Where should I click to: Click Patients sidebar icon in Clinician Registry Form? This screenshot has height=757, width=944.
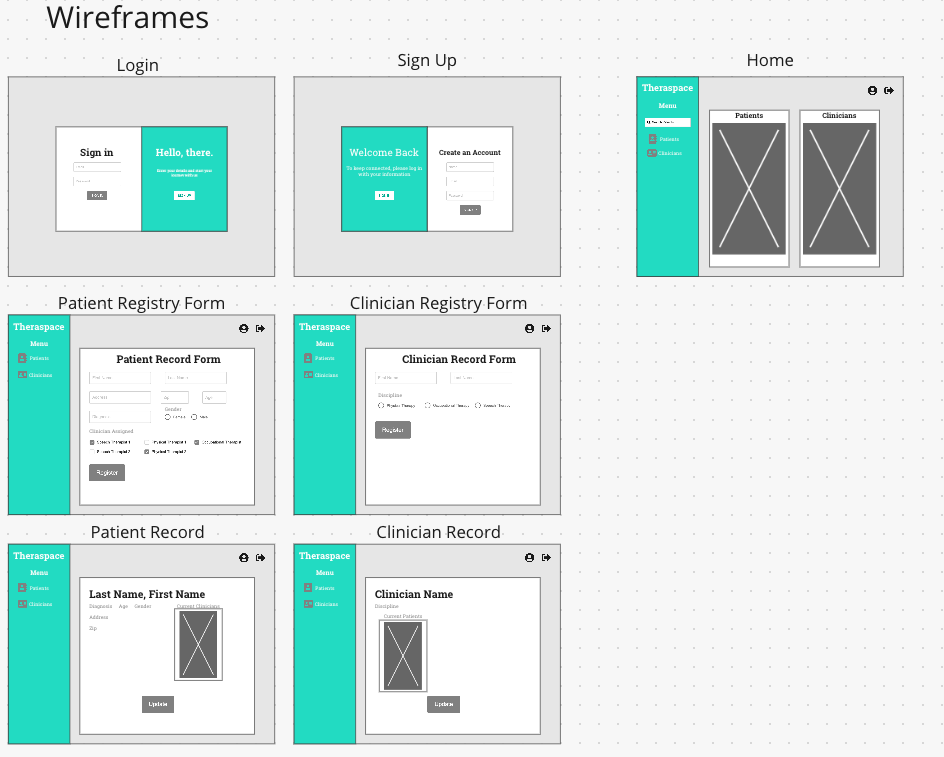(x=308, y=358)
